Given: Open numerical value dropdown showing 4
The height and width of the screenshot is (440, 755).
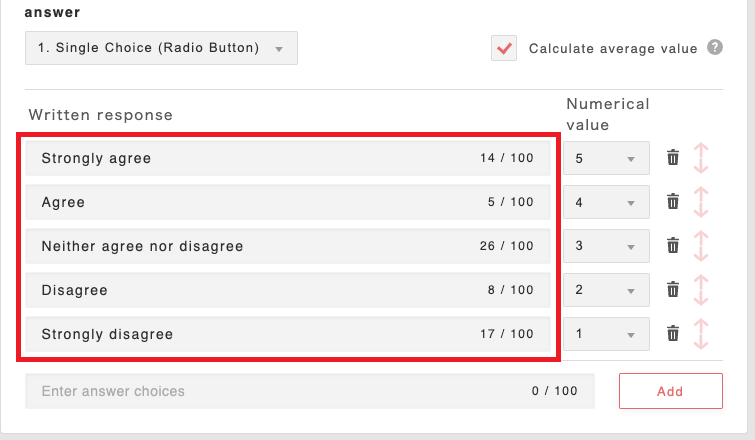Looking at the screenshot, I should (x=605, y=202).
